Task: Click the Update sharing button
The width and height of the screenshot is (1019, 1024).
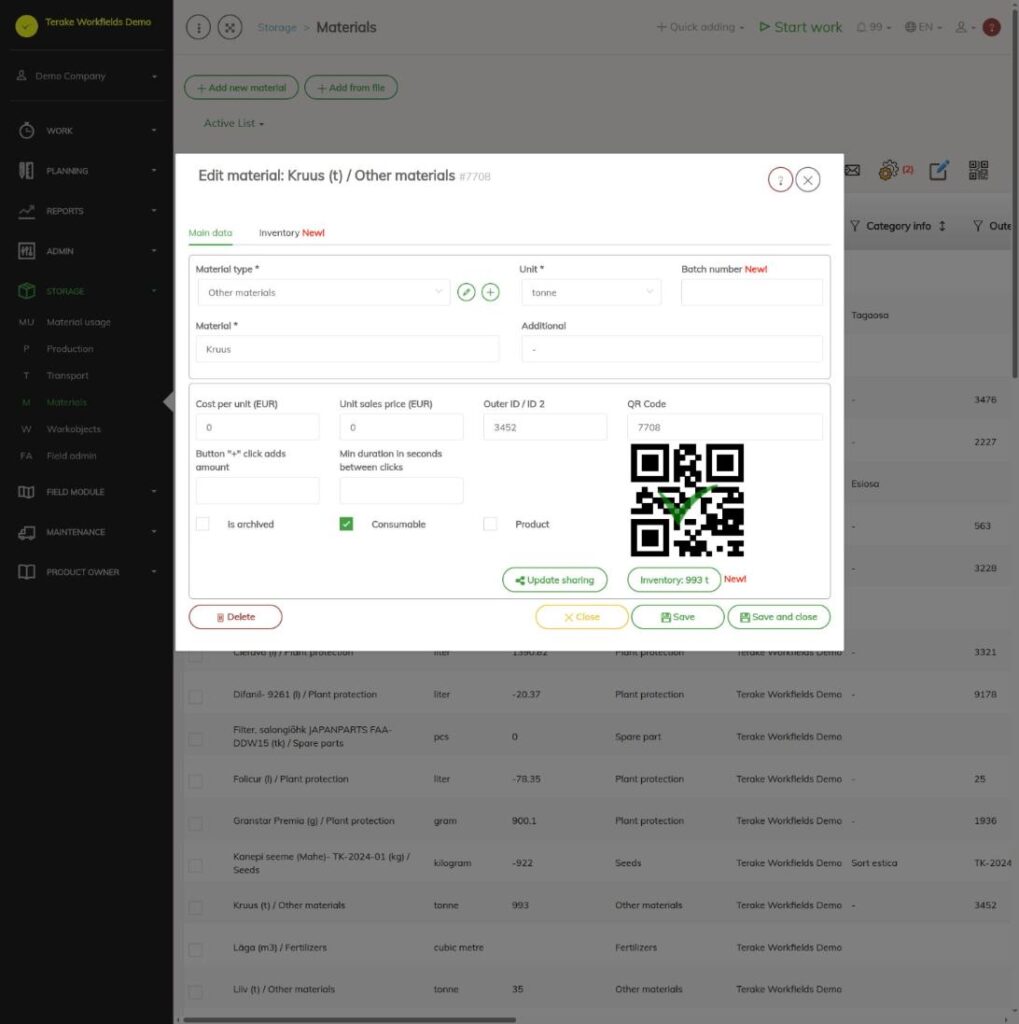Action: coord(555,580)
